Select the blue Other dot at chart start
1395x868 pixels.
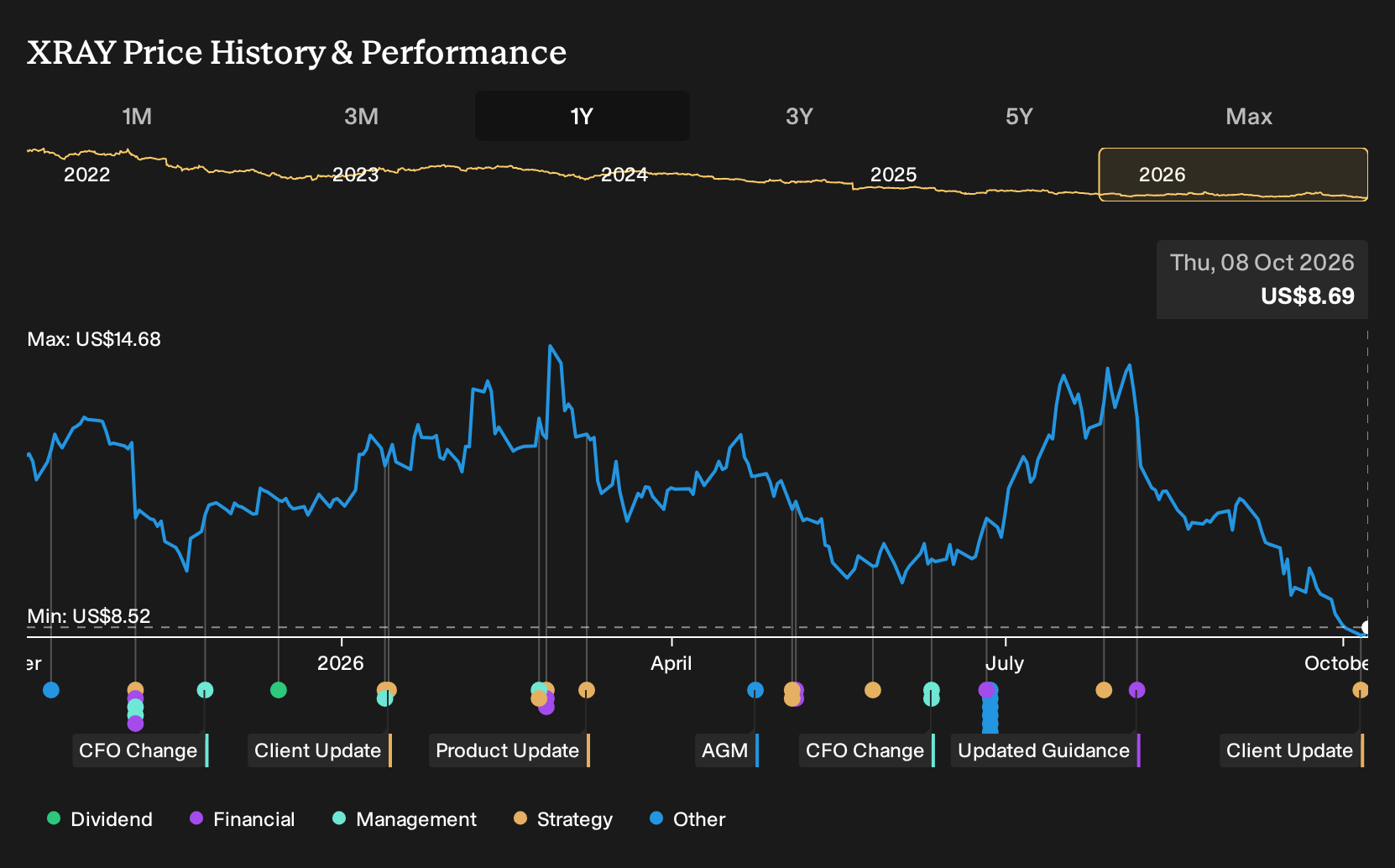click(x=51, y=690)
